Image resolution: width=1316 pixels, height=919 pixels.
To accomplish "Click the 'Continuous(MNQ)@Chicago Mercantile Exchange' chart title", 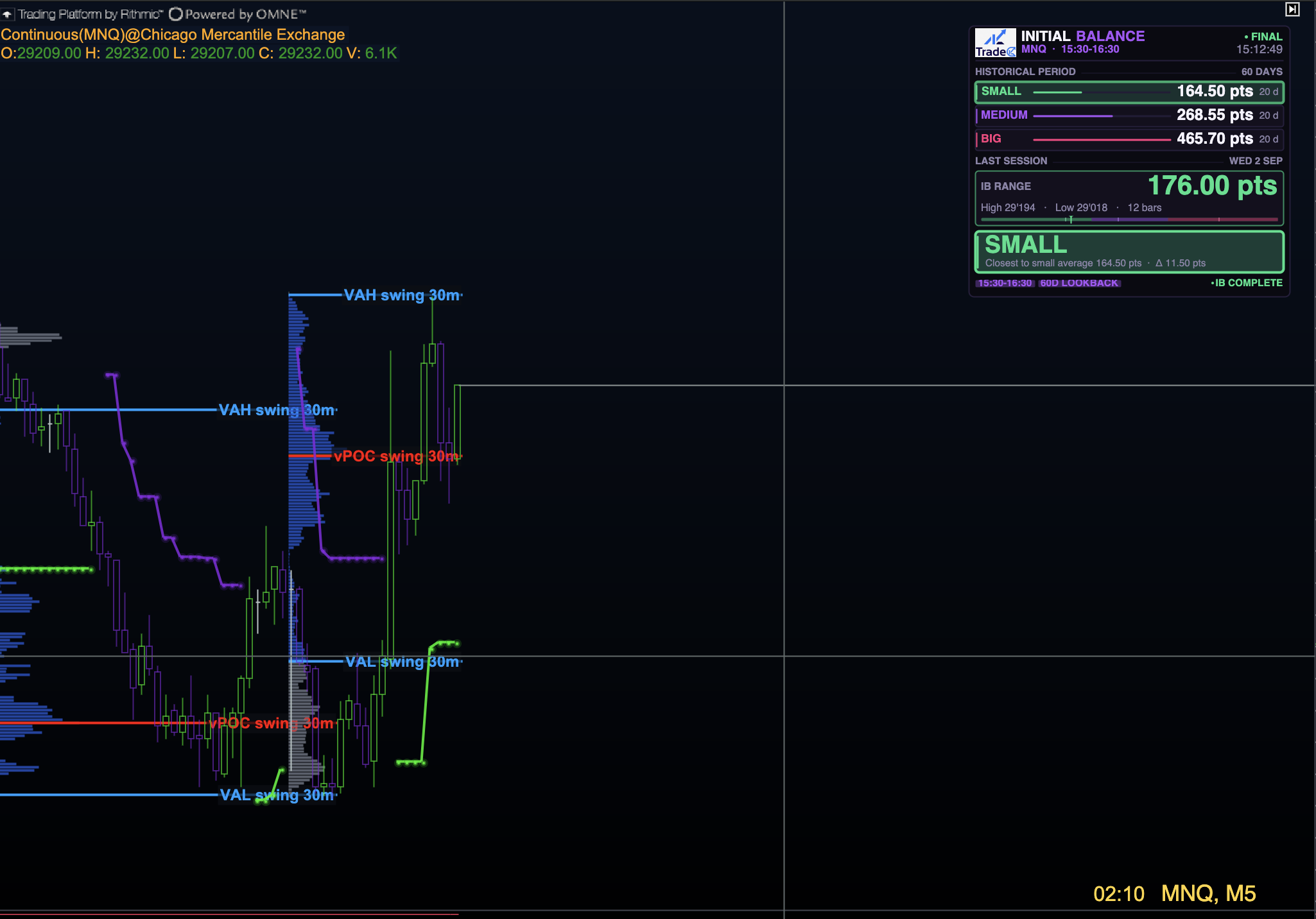I will (x=173, y=35).
